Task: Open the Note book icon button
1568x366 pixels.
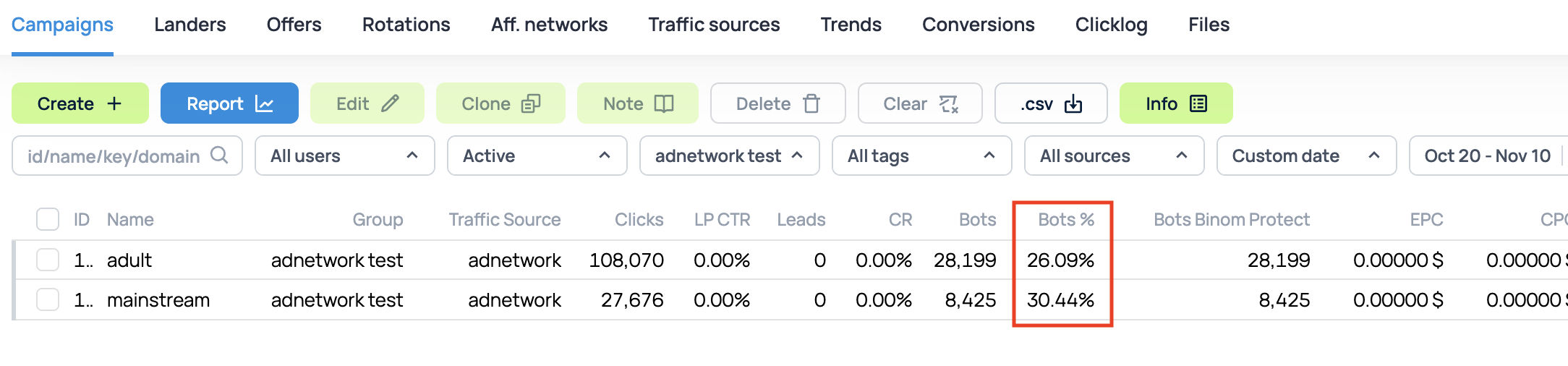Action: [x=637, y=103]
